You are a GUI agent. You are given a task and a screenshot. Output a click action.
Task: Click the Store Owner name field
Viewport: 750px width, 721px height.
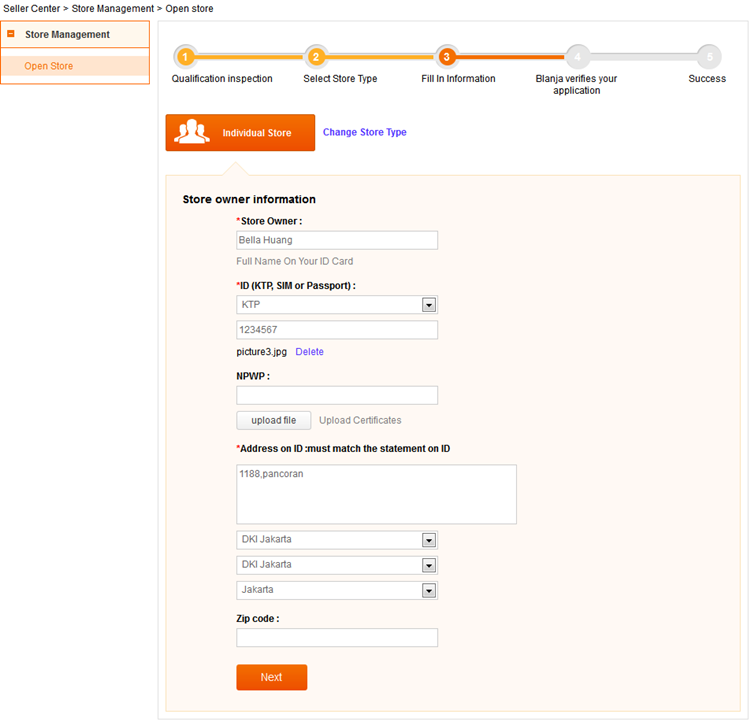337,240
